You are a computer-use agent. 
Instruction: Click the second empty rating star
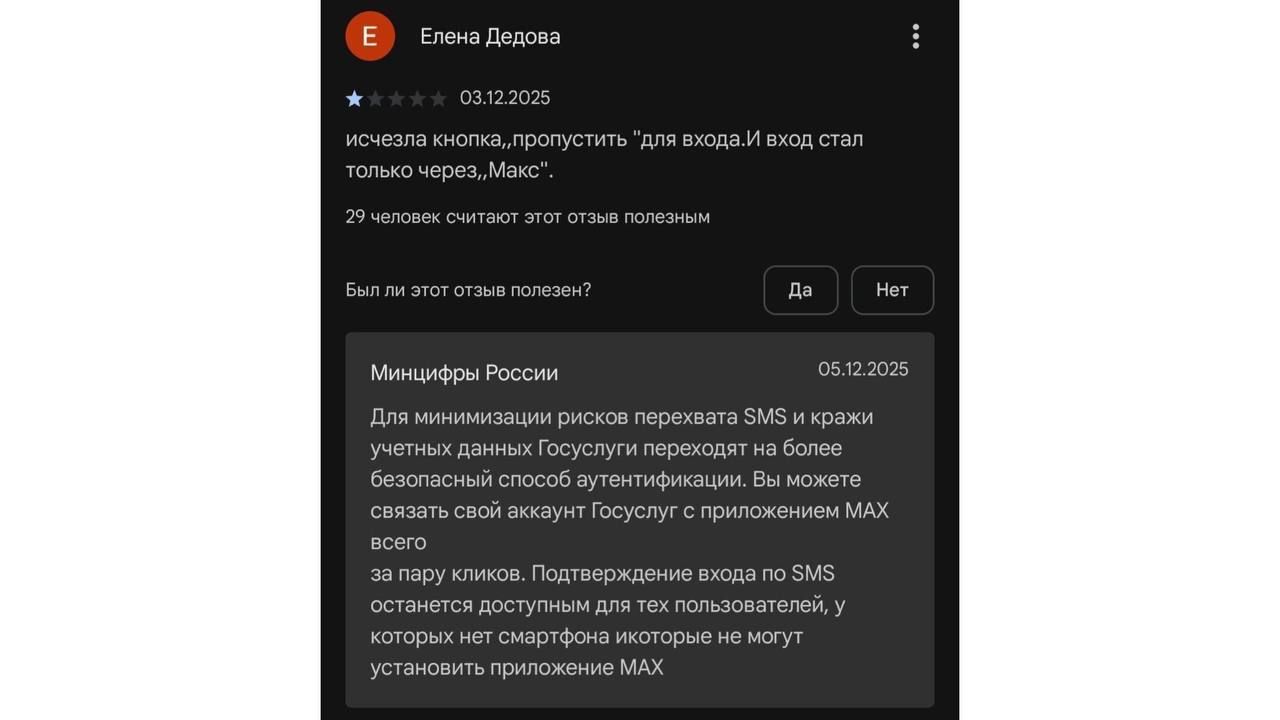tap(375, 98)
